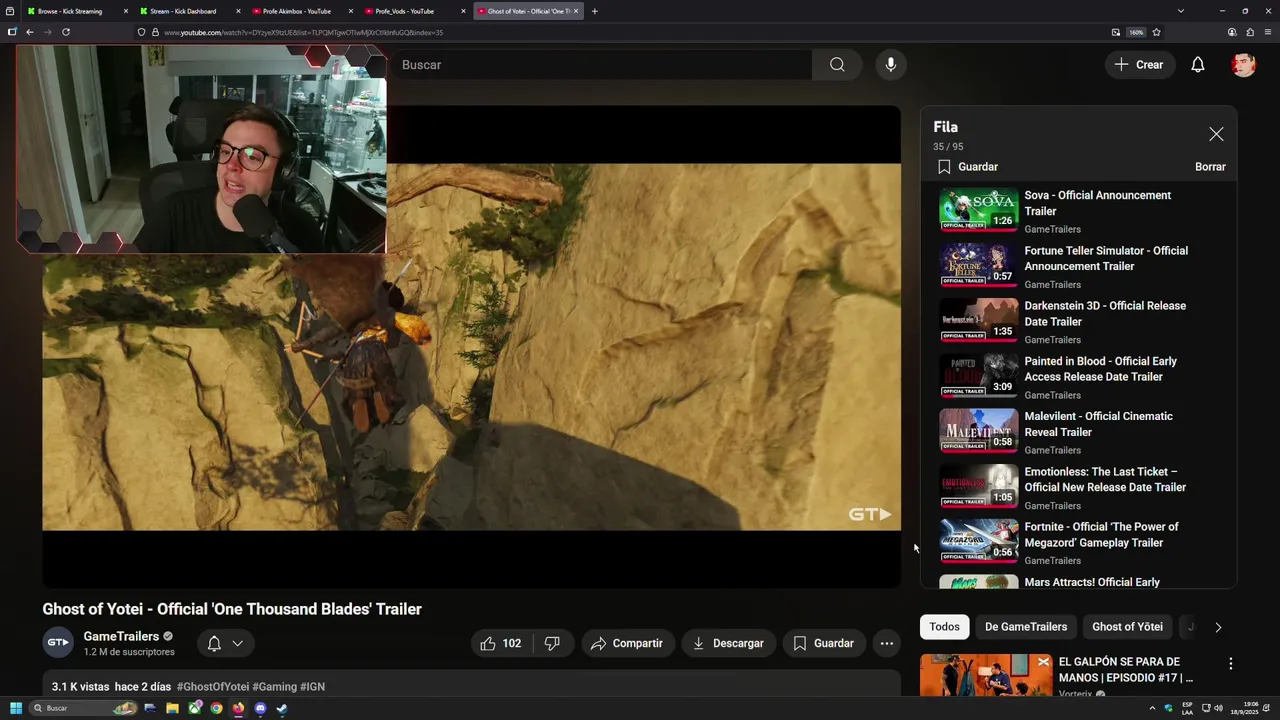1280x720 pixels.
Task: Open the three-dot more actions menu
Action: point(887,643)
